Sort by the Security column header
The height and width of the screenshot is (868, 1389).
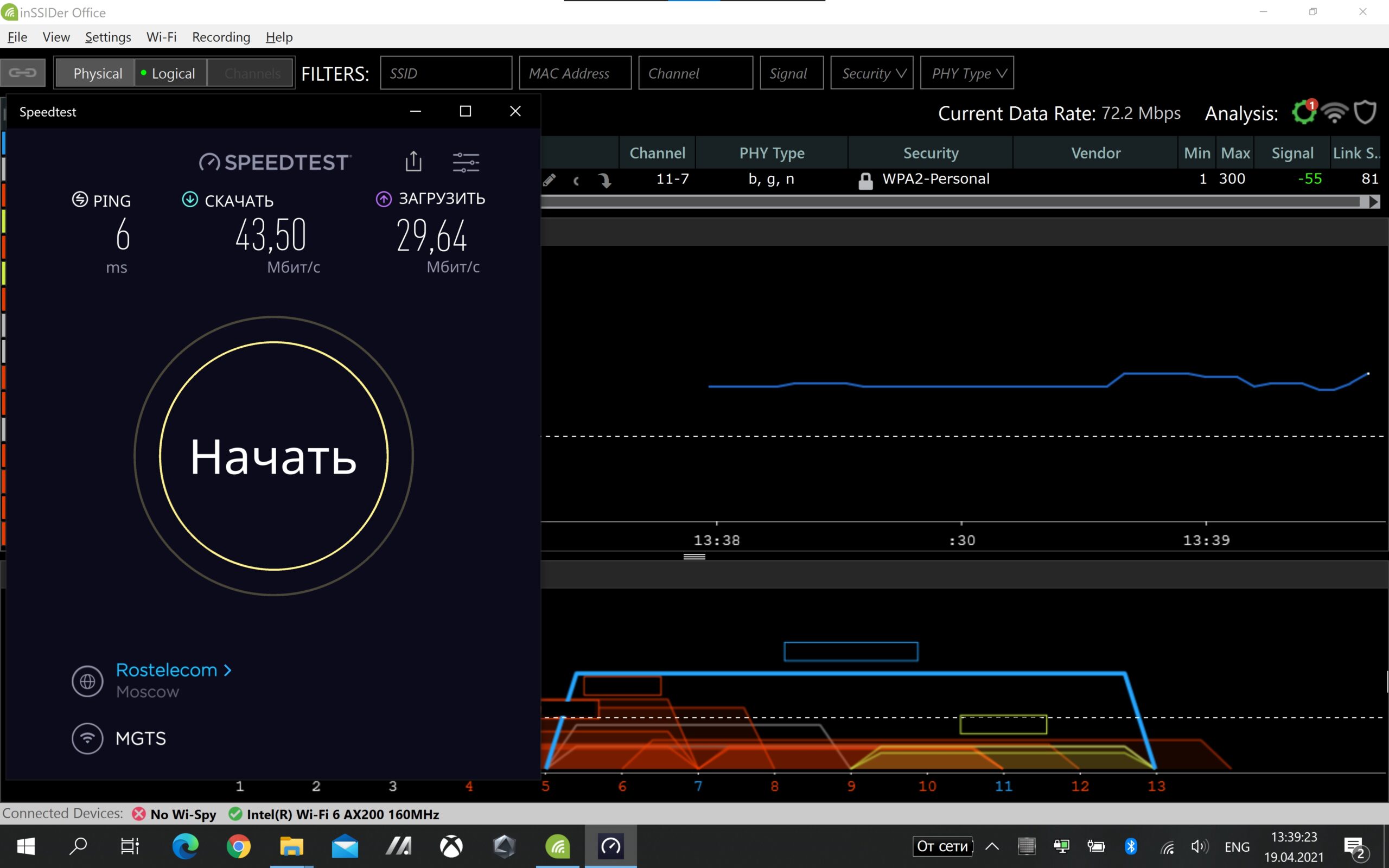point(931,152)
